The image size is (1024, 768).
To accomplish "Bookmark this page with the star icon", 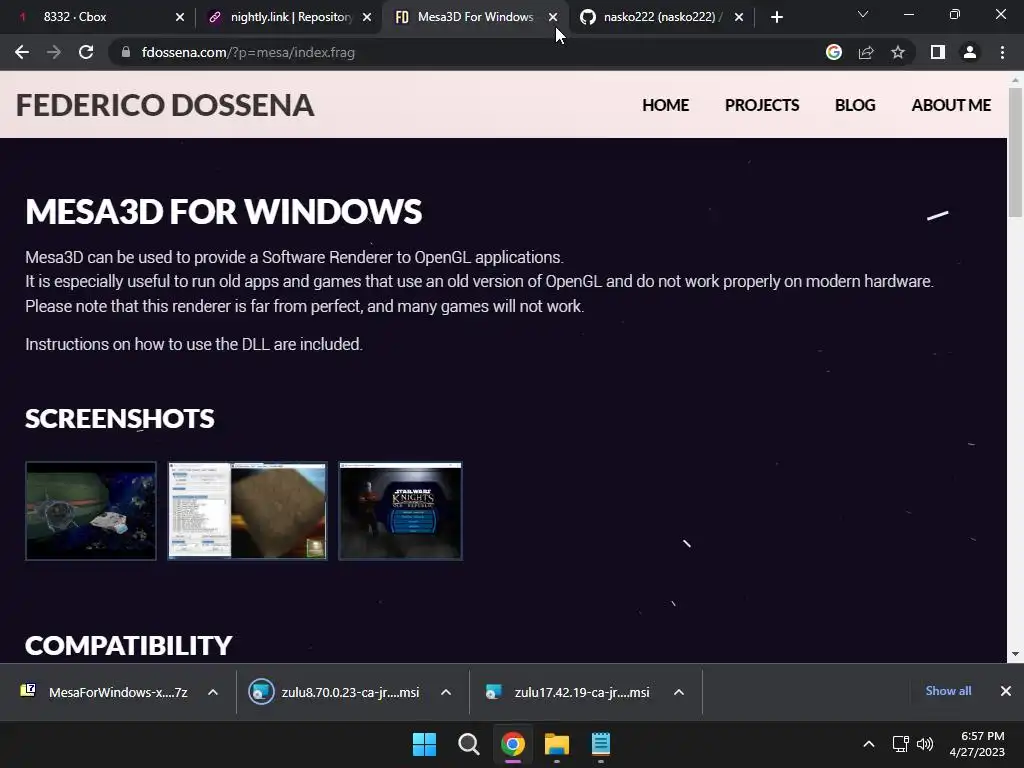I will tap(898, 52).
